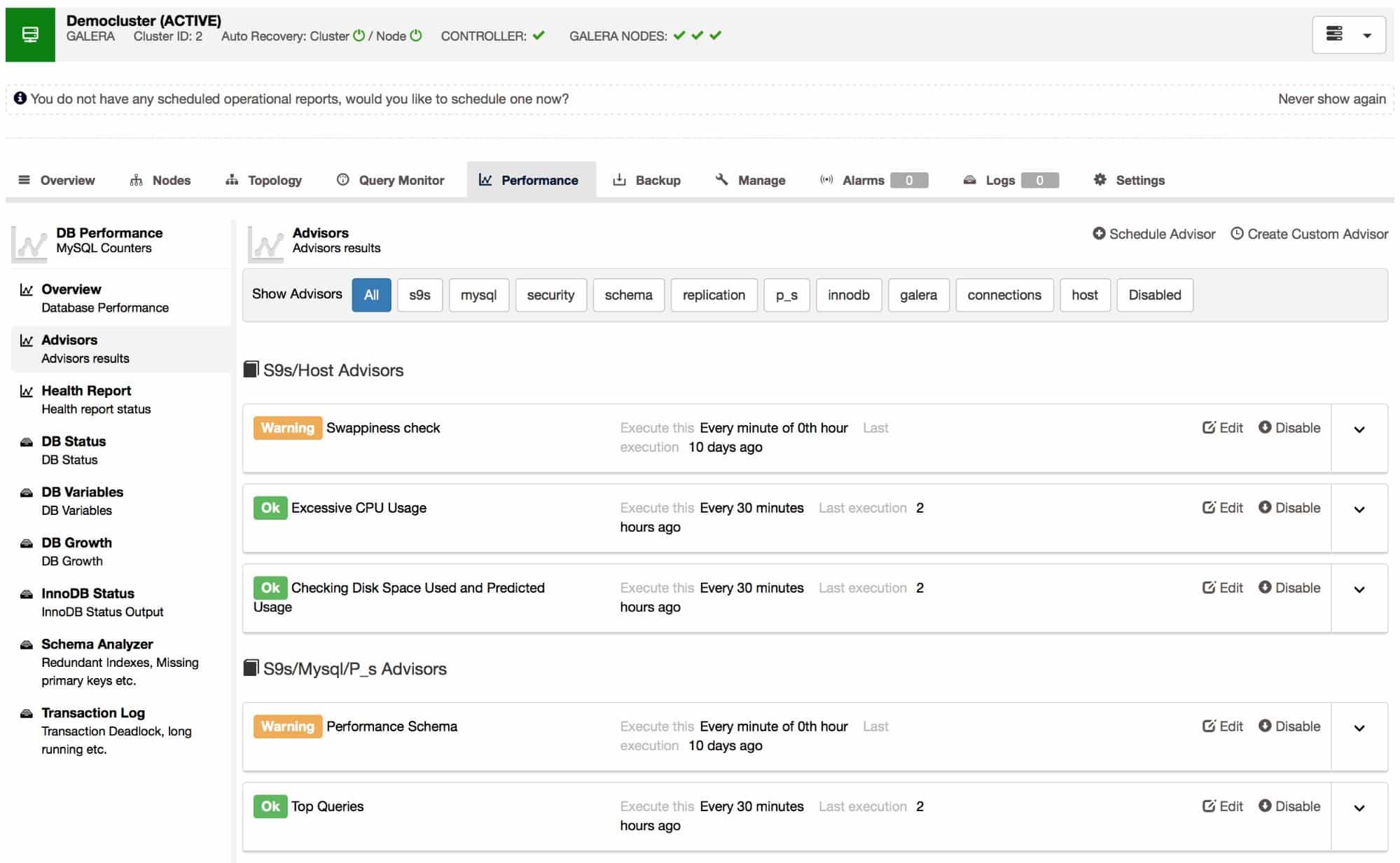Viewport: 1400px width, 863px height.
Task: Expand the Checking Disk Space row
Action: (x=1359, y=589)
